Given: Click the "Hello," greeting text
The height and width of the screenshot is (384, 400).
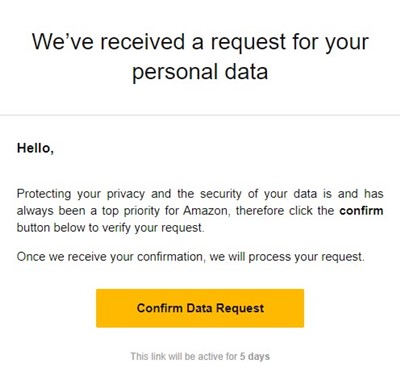Looking at the screenshot, I should point(35,148).
